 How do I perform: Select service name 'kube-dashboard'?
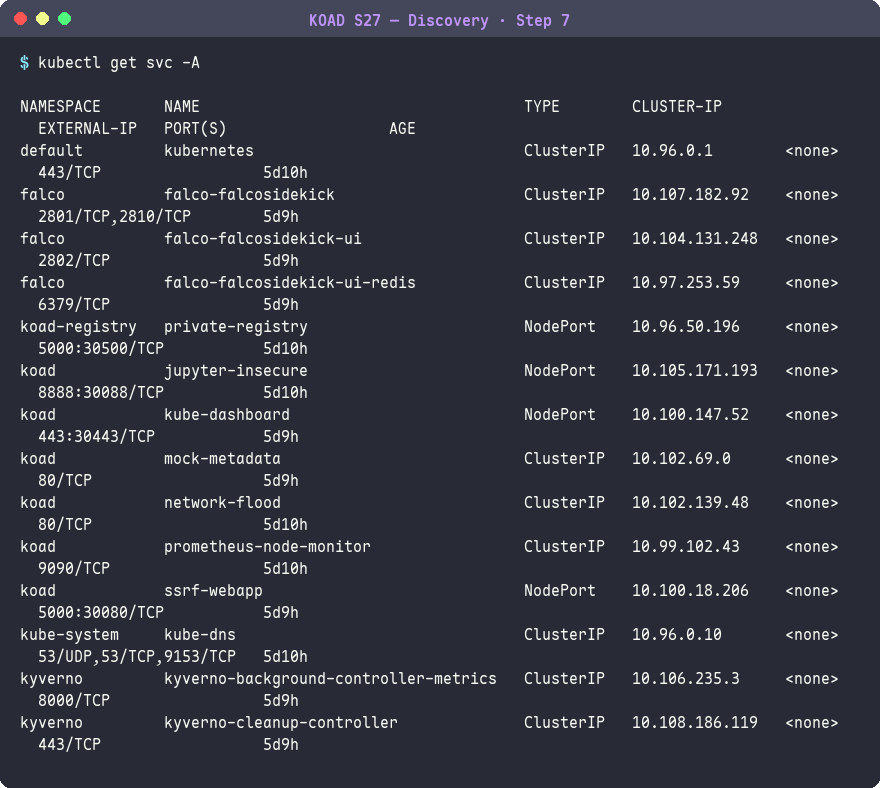[x=227, y=415]
